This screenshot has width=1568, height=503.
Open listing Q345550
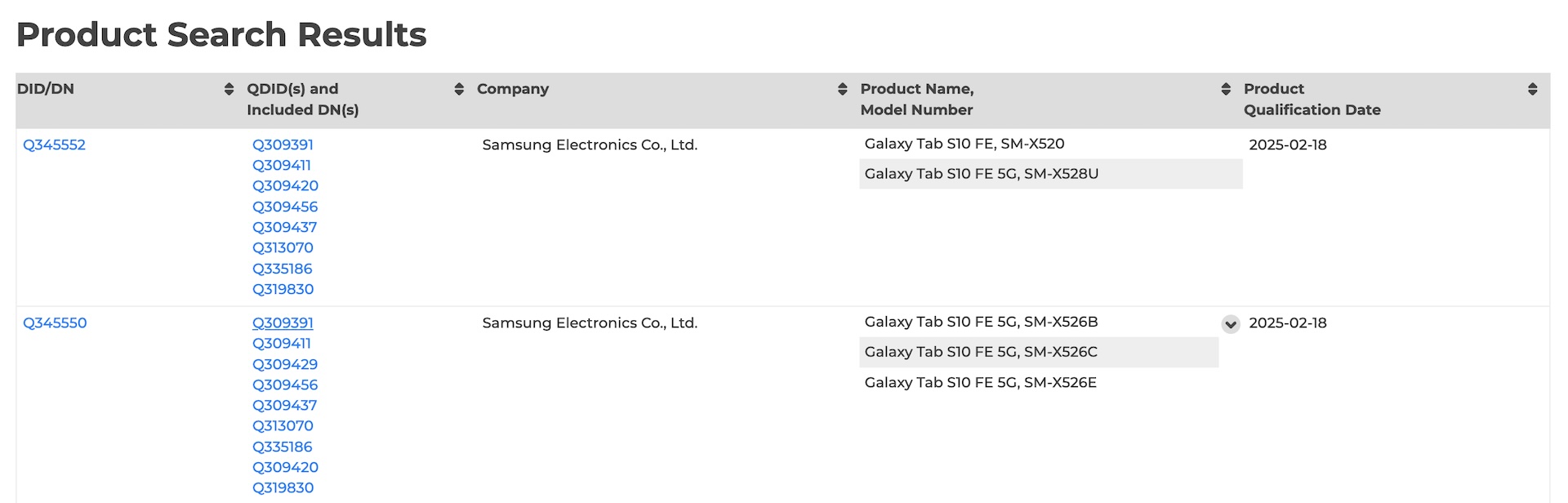[55, 323]
